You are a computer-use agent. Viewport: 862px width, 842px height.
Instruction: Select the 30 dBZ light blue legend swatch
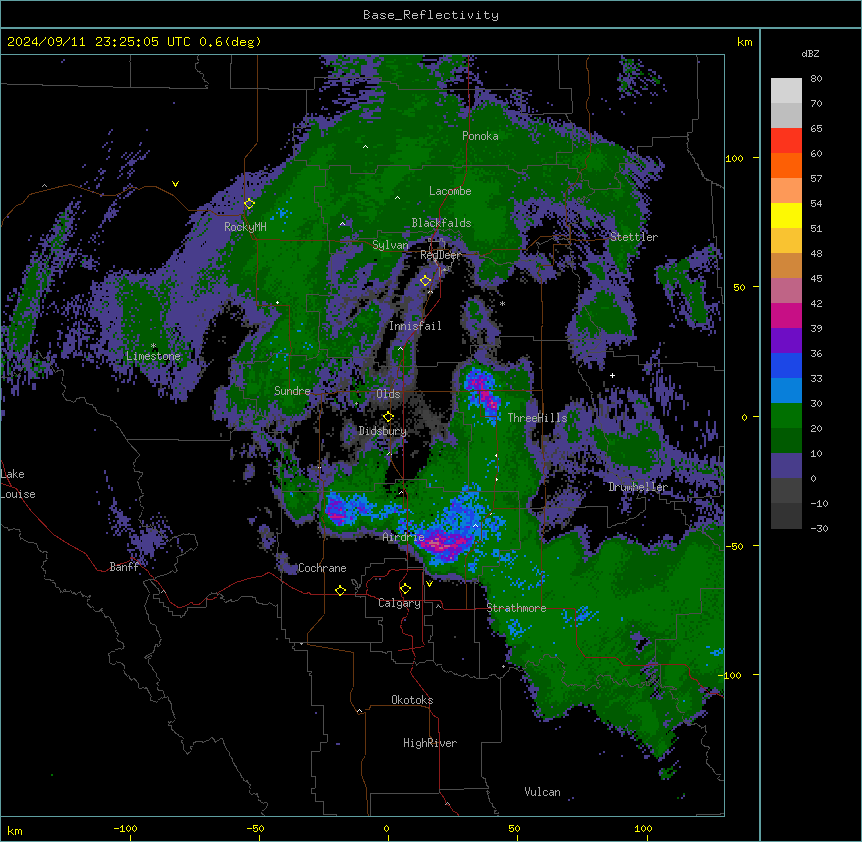[x=786, y=390]
